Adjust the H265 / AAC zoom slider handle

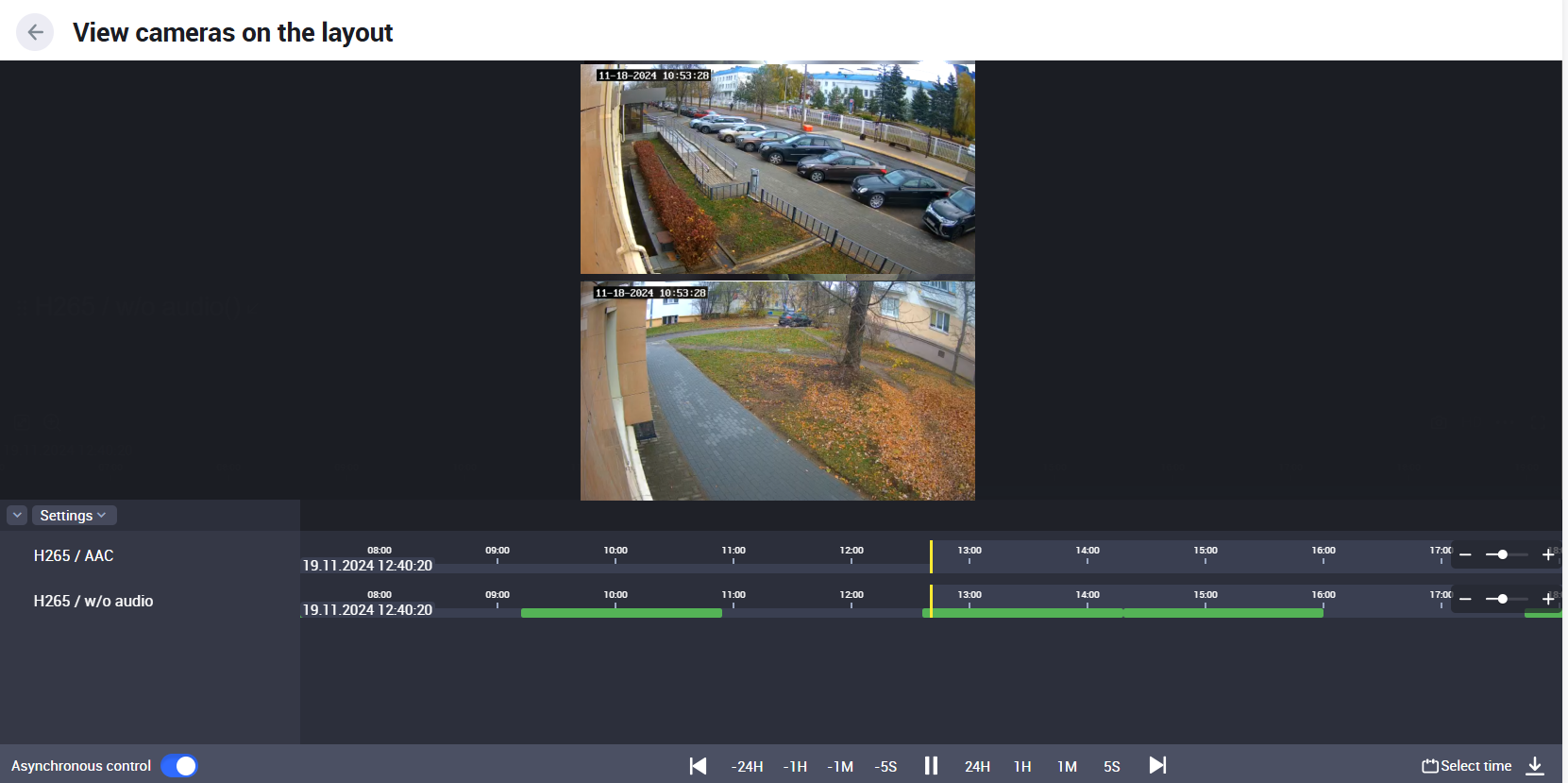(1502, 555)
